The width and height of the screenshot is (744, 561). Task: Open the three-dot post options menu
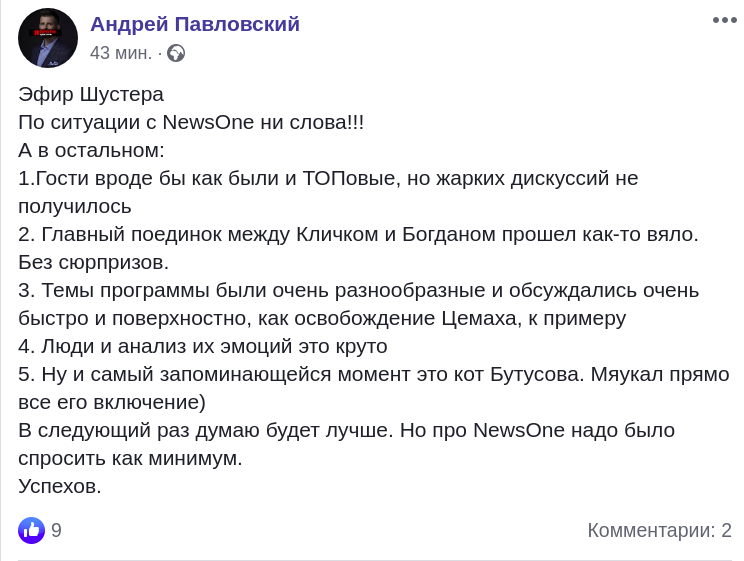(724, 20)
